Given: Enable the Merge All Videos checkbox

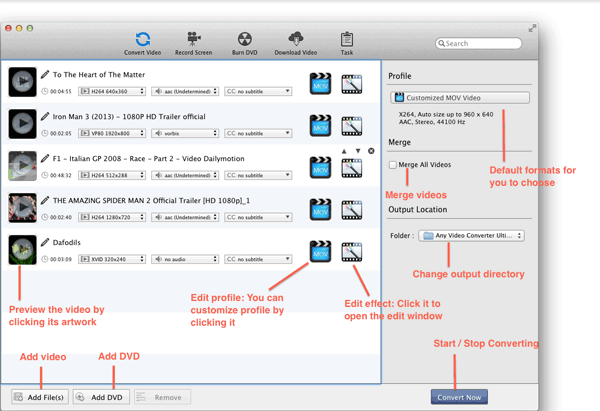Looking at the screenshot, I should point(393,165).
